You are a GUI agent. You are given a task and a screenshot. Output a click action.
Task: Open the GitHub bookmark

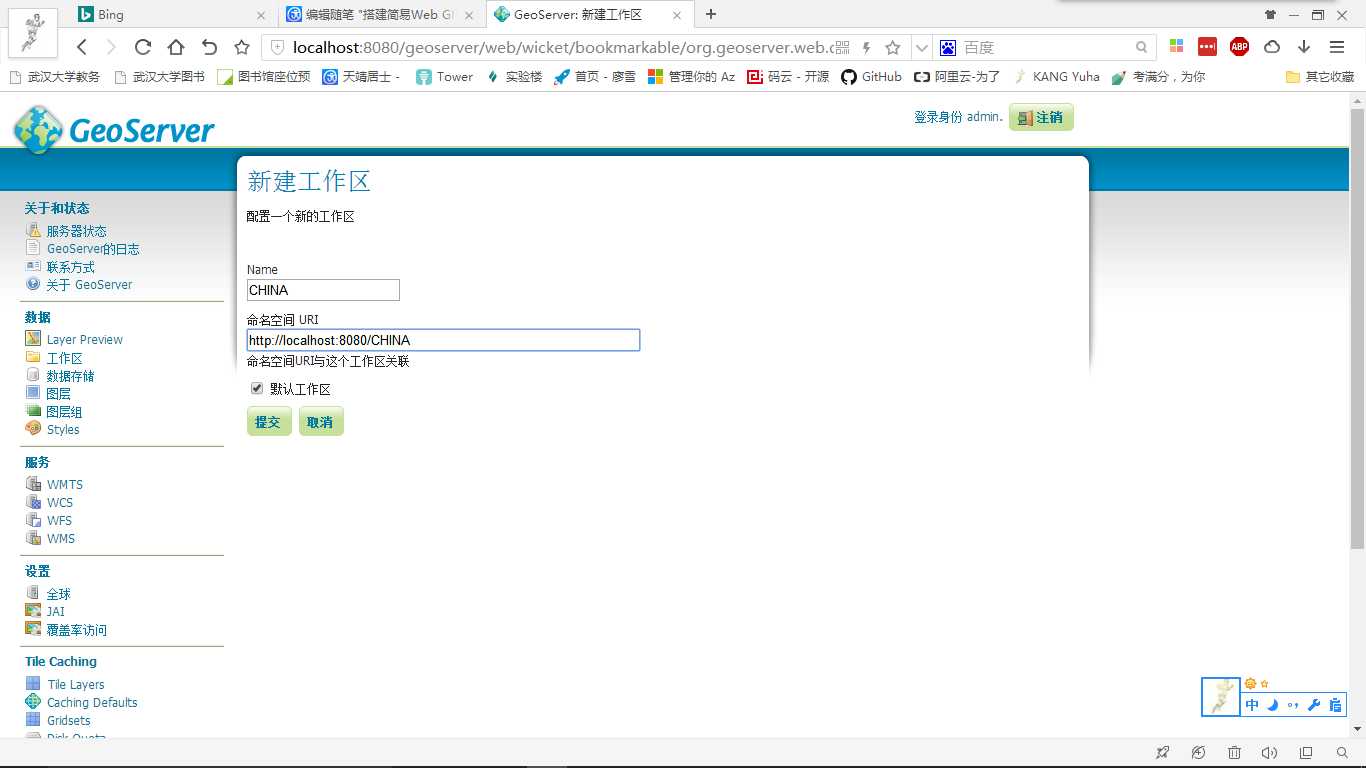pyautogui.click(x=871, y=76)
